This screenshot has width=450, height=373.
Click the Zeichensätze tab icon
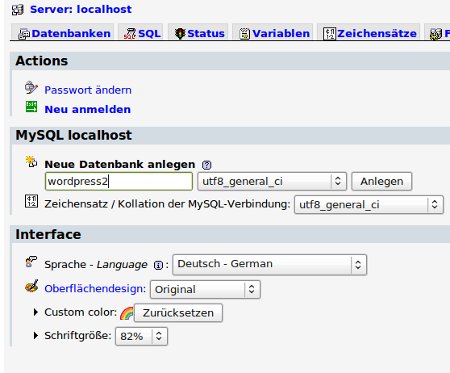(x=329, y=34)
